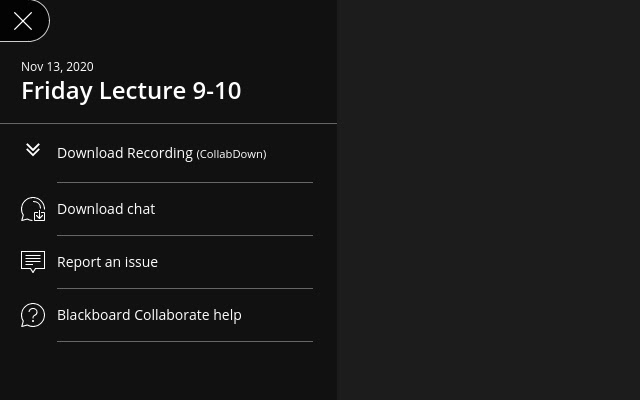The image size is (640, 400).
Task: Click the chat bubble download icon
Action: [x=33, y=209]
